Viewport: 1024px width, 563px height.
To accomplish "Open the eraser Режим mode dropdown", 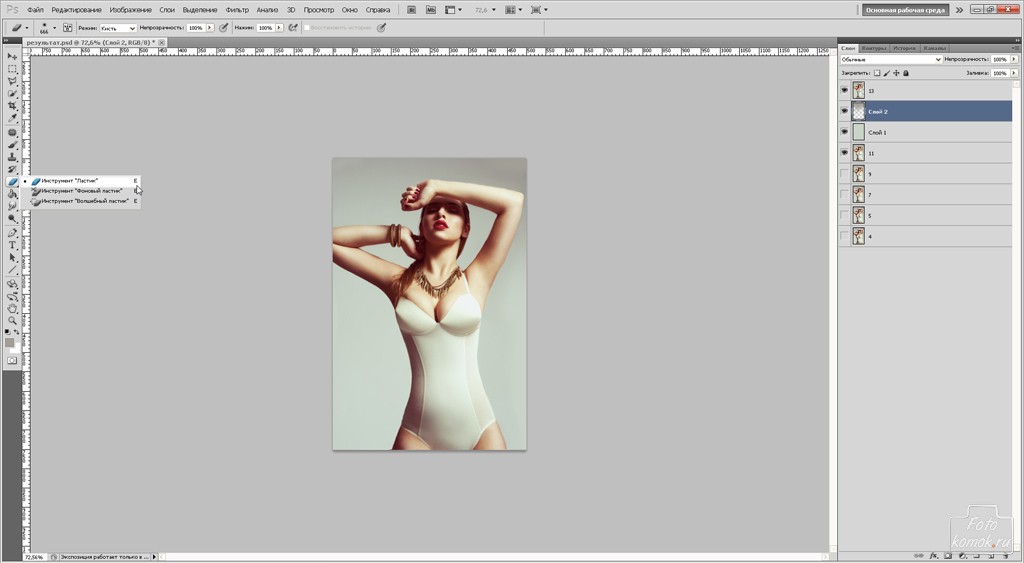I will pyautogui.click(x=118, y=28).
